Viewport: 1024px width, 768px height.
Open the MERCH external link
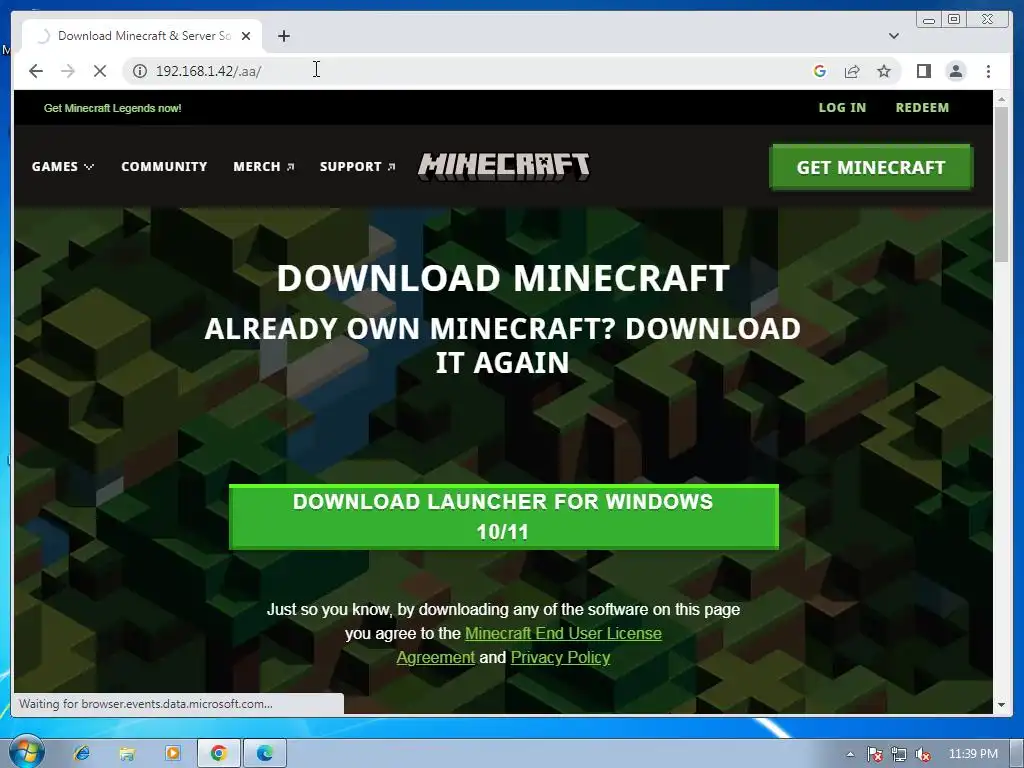click(x=263, y=167)
